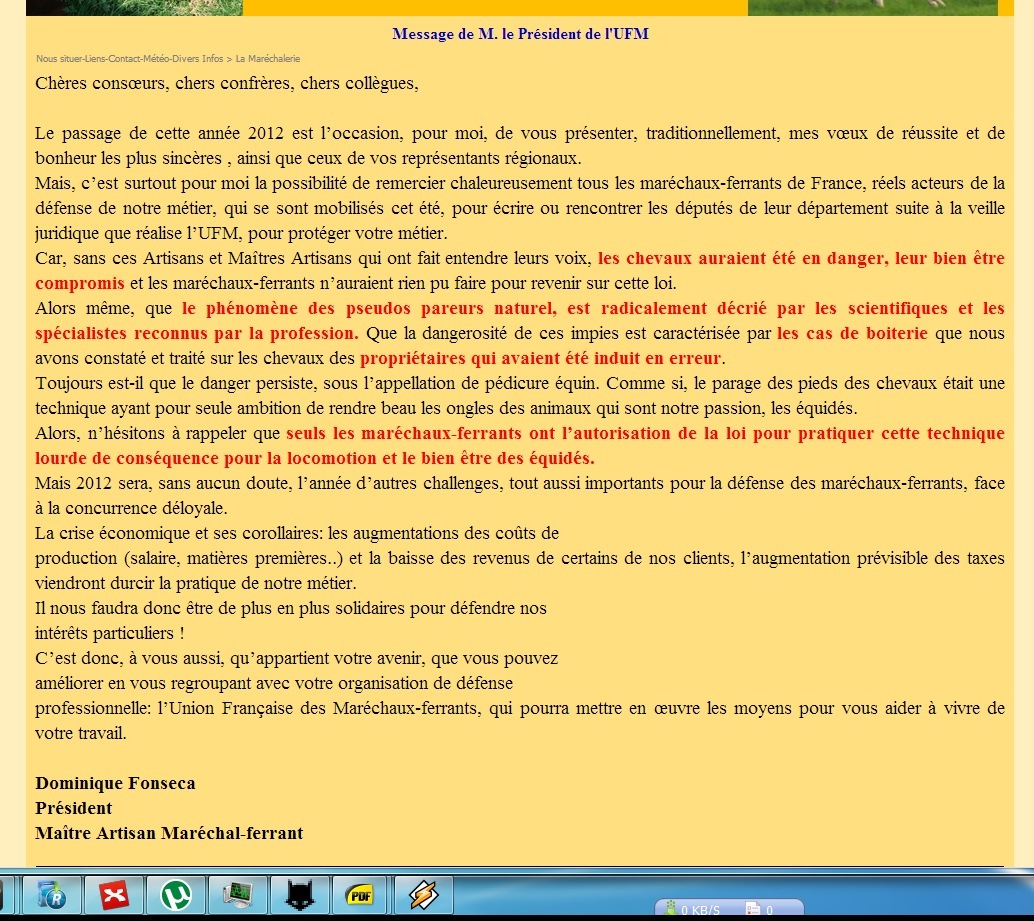Open Winamp lightning bolt icon
This screenshot has width=1034, height=921.
tap(423, 895)
